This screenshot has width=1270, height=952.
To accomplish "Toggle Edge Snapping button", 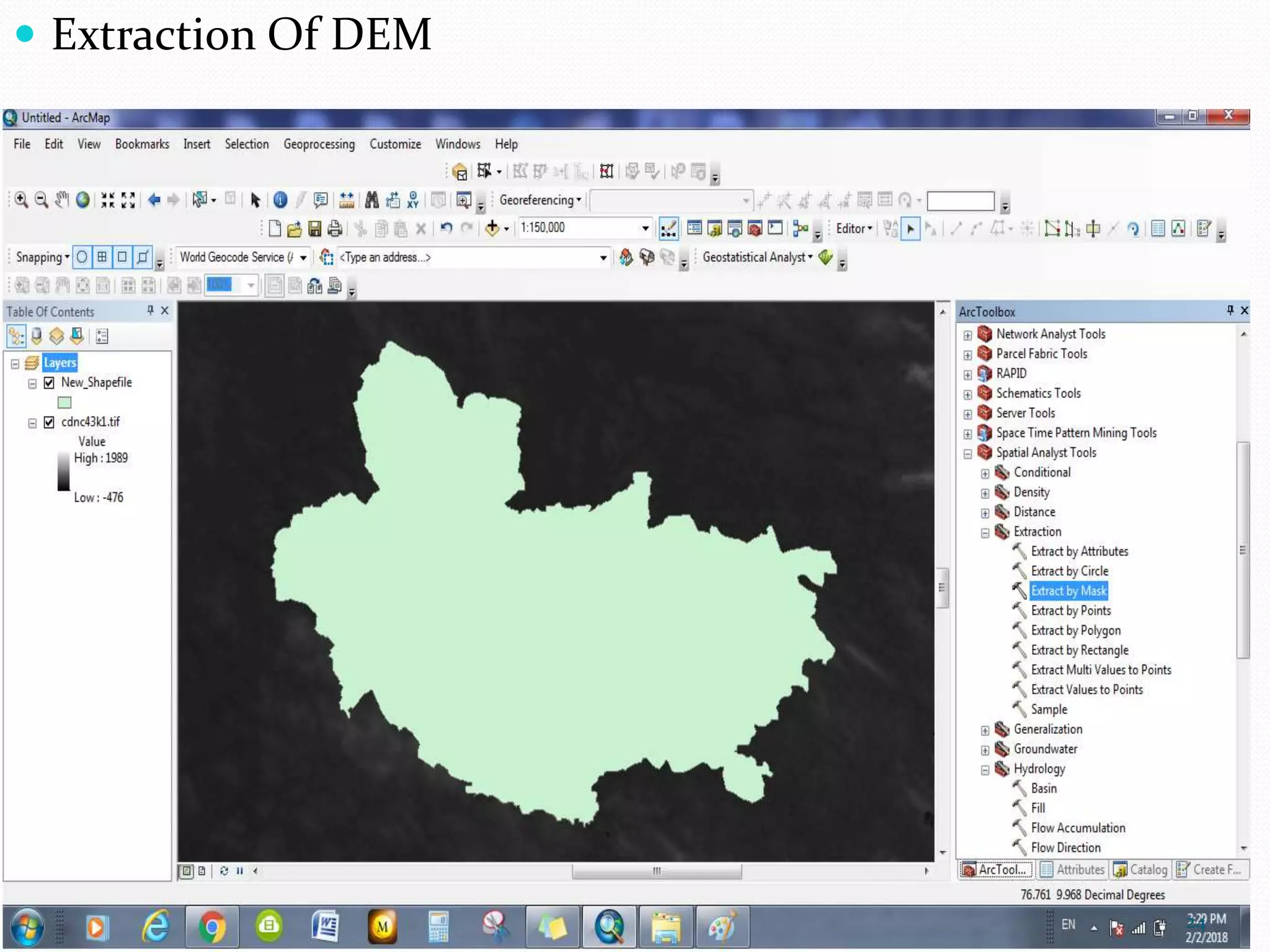I will pyautogui.click(x=143, y=257).
